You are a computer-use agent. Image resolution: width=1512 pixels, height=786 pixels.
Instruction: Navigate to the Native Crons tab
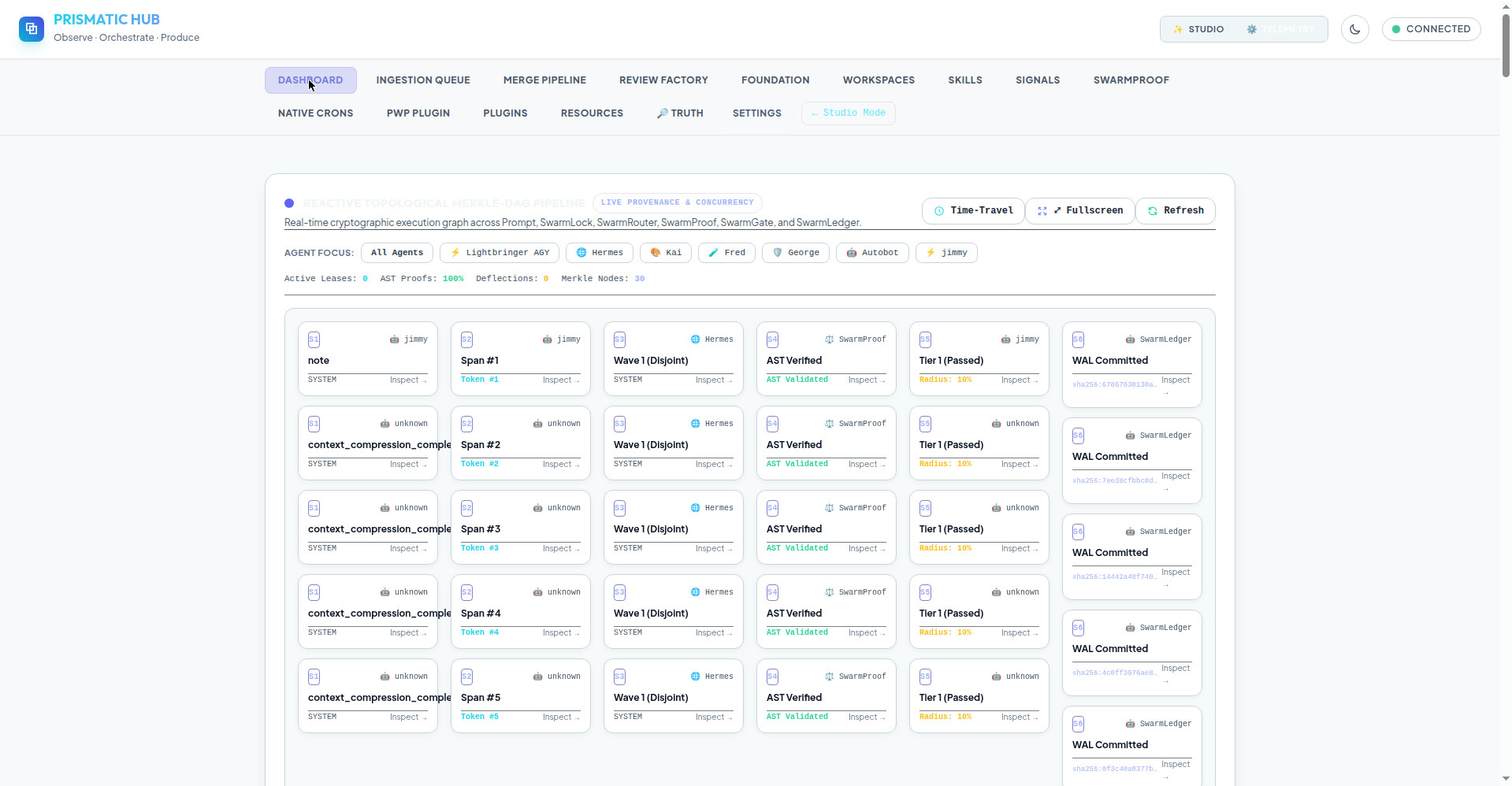point(315,113)
